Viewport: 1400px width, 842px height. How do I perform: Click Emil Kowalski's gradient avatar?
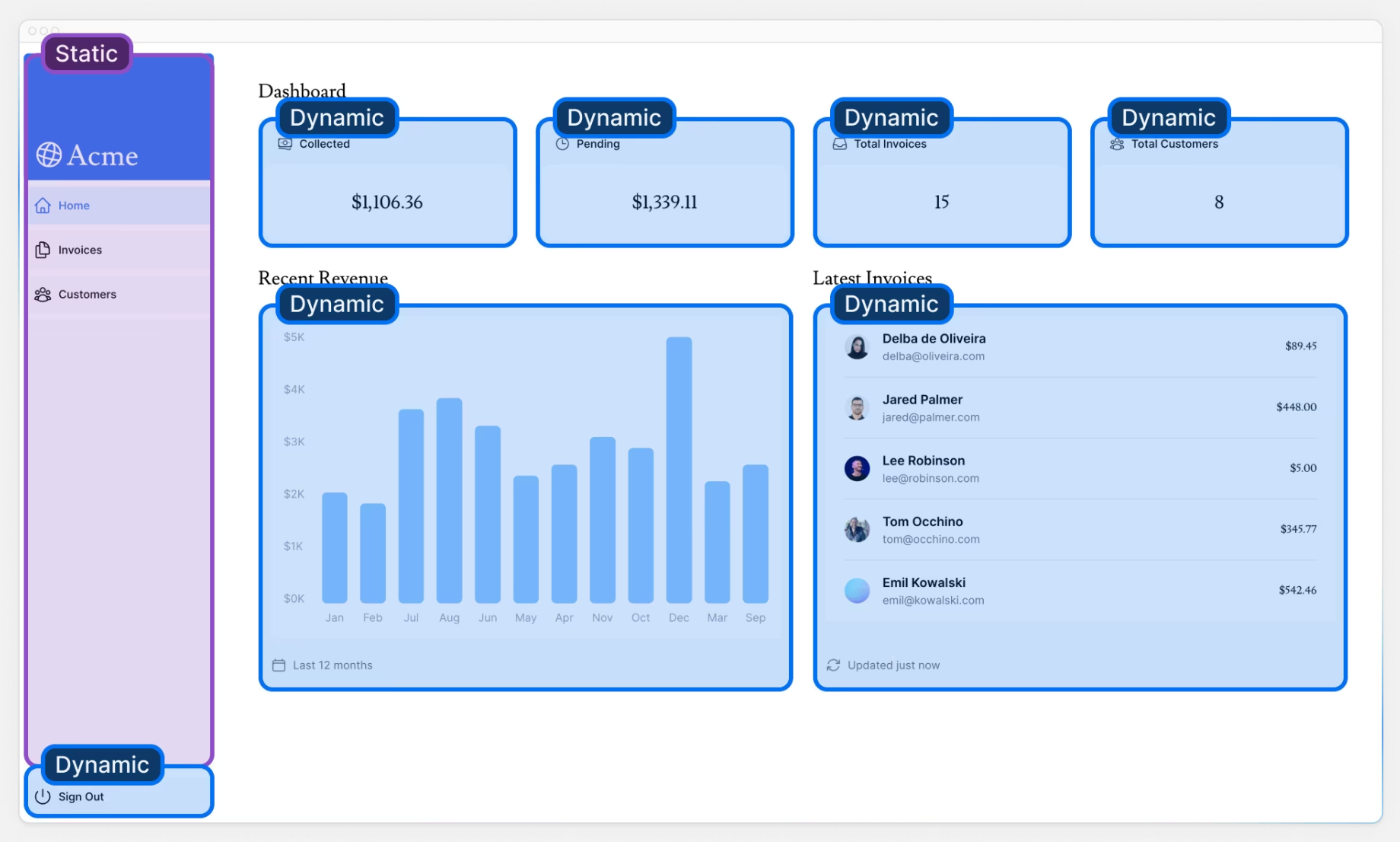[x=857, y=590]
